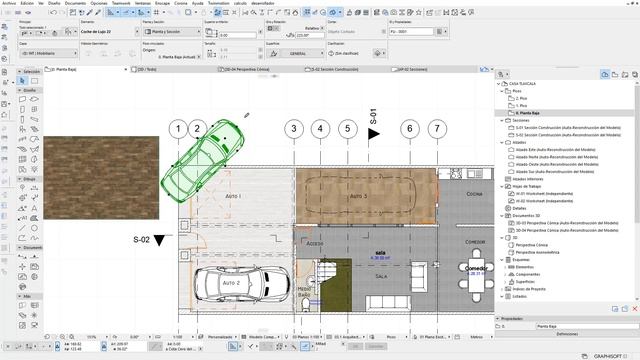The height and width of the screenshot is (360, 640).
Task: Select the Wall tool in Diseño toolbox
Action: point(22,99)
